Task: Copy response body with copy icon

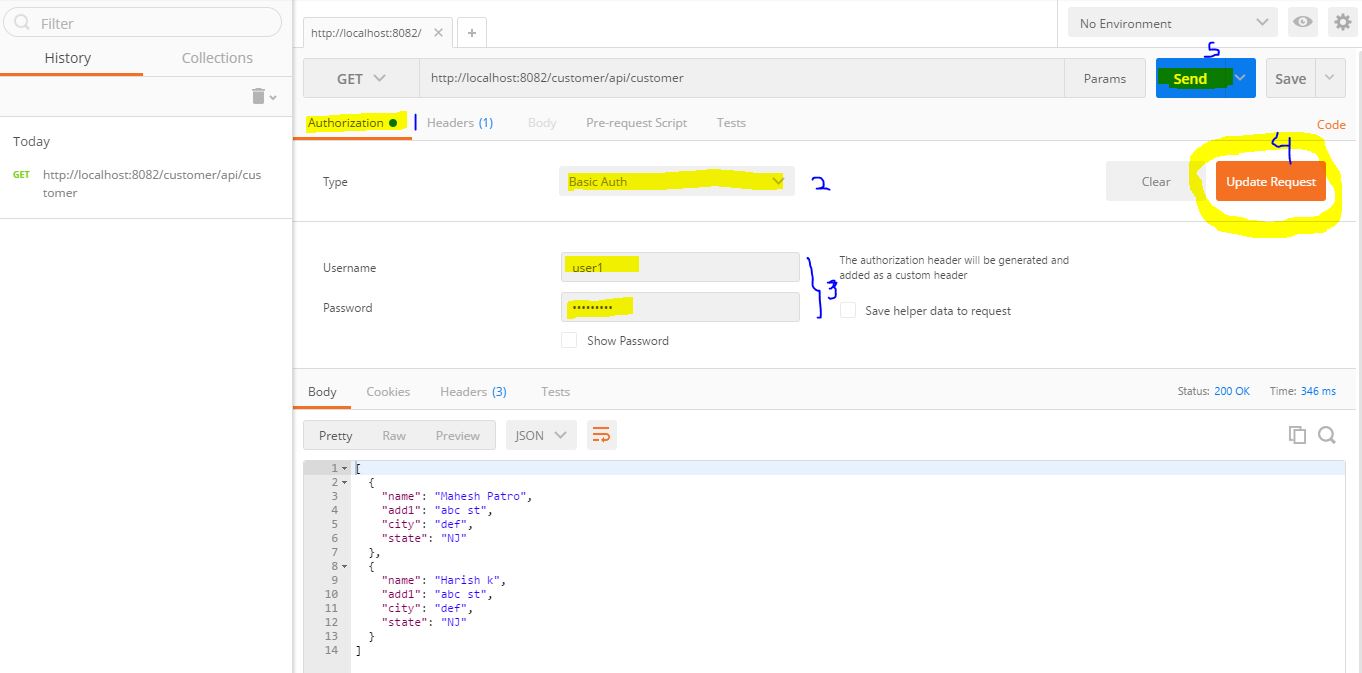Action: (x=1297, y=435)
